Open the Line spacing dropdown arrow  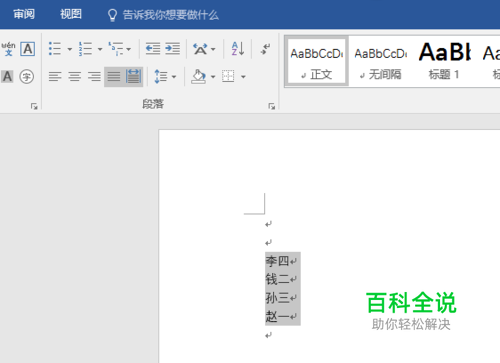[x=174, y=77]
